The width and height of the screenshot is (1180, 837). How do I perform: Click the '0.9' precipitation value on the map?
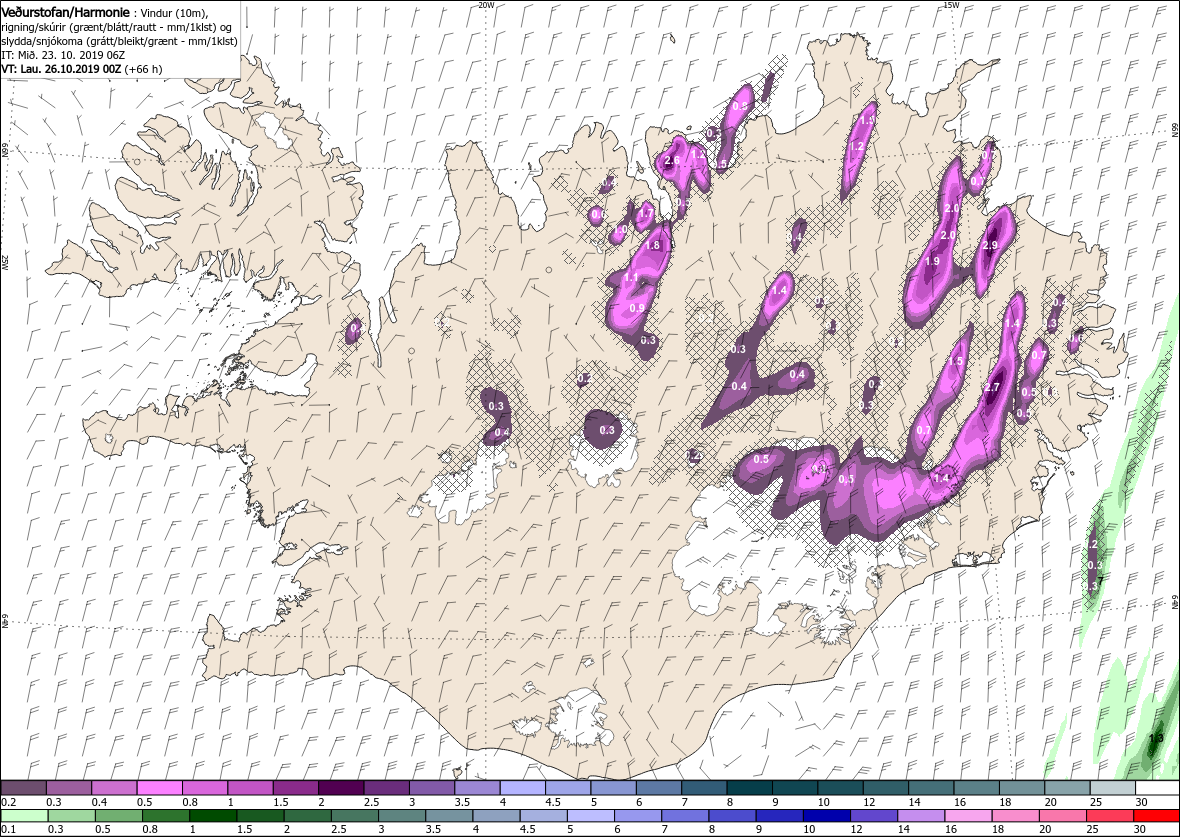tap(637, 308)
